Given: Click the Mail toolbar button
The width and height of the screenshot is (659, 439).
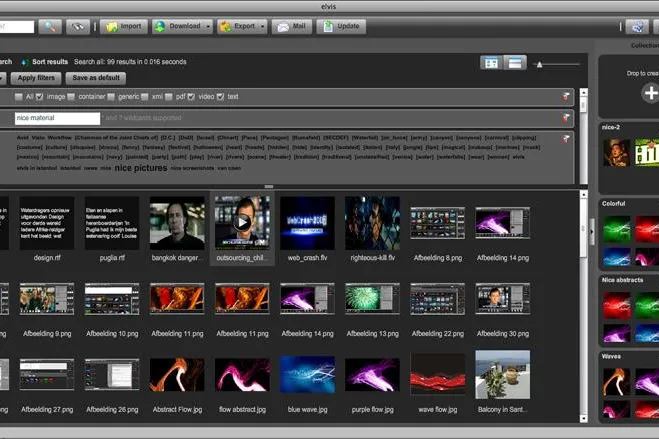Looking at the screenshot, I should (292, 26).
